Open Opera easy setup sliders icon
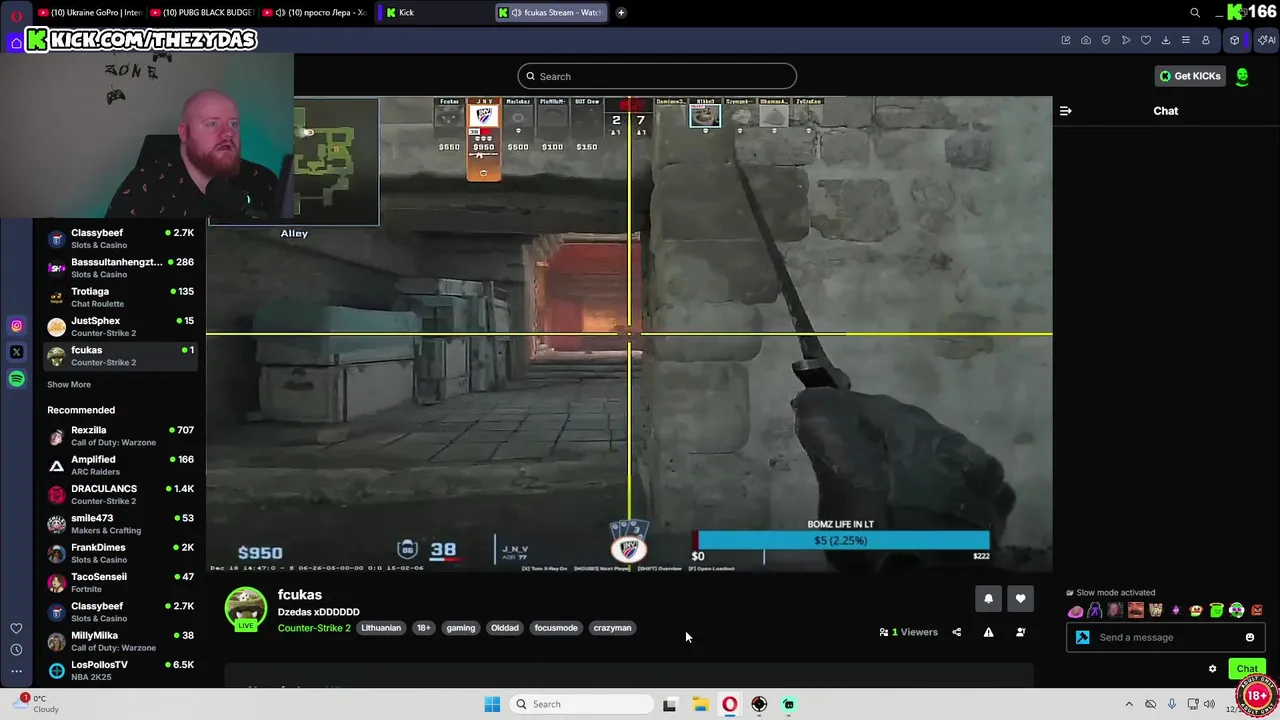The width and height of the screenshot is (1280, 720). click(1186, 40)
